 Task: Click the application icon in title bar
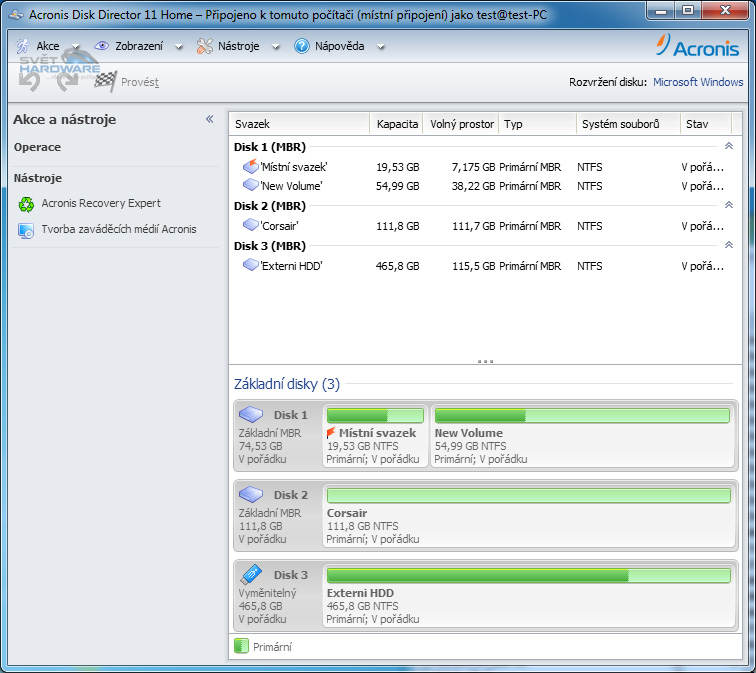(16, 15)
